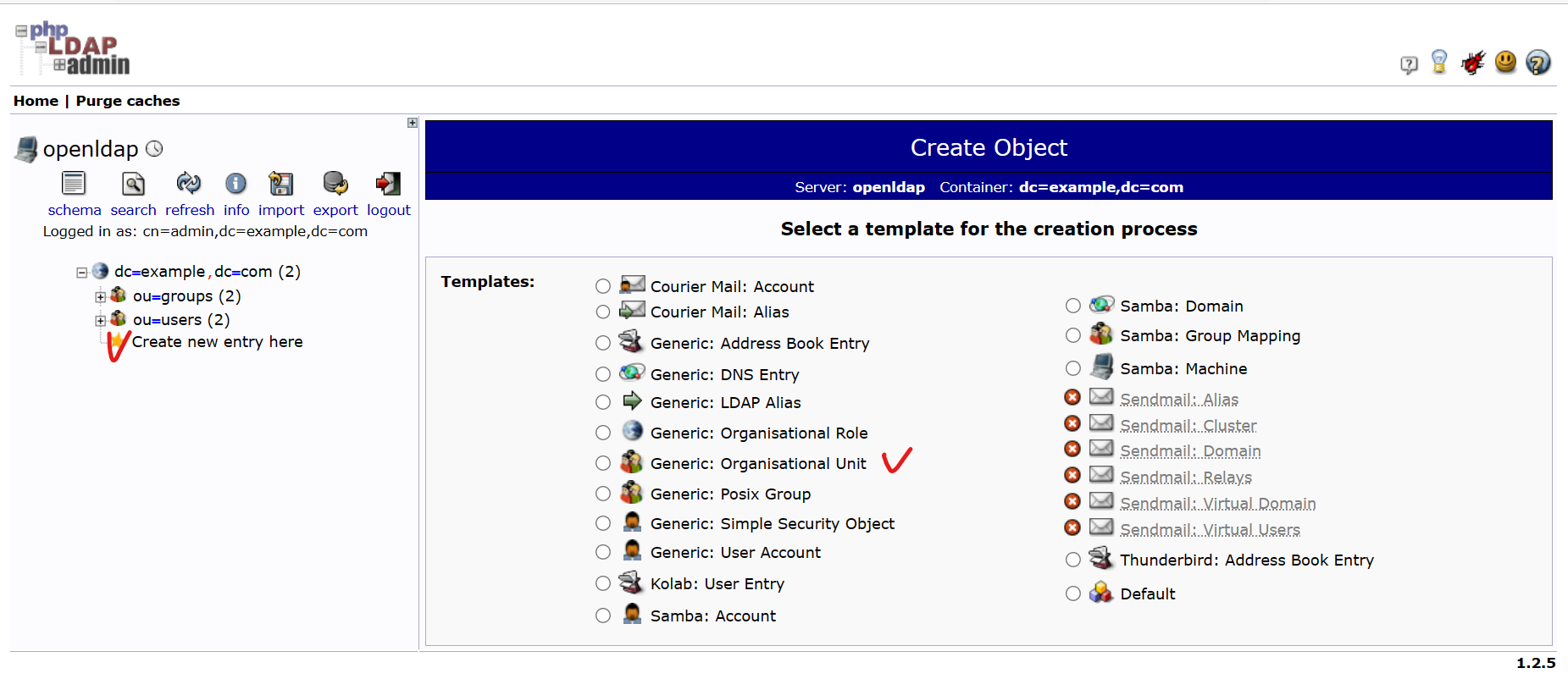The image size is (1568, 679).
Task: Click the openldap server name
Action: point(91,149)
